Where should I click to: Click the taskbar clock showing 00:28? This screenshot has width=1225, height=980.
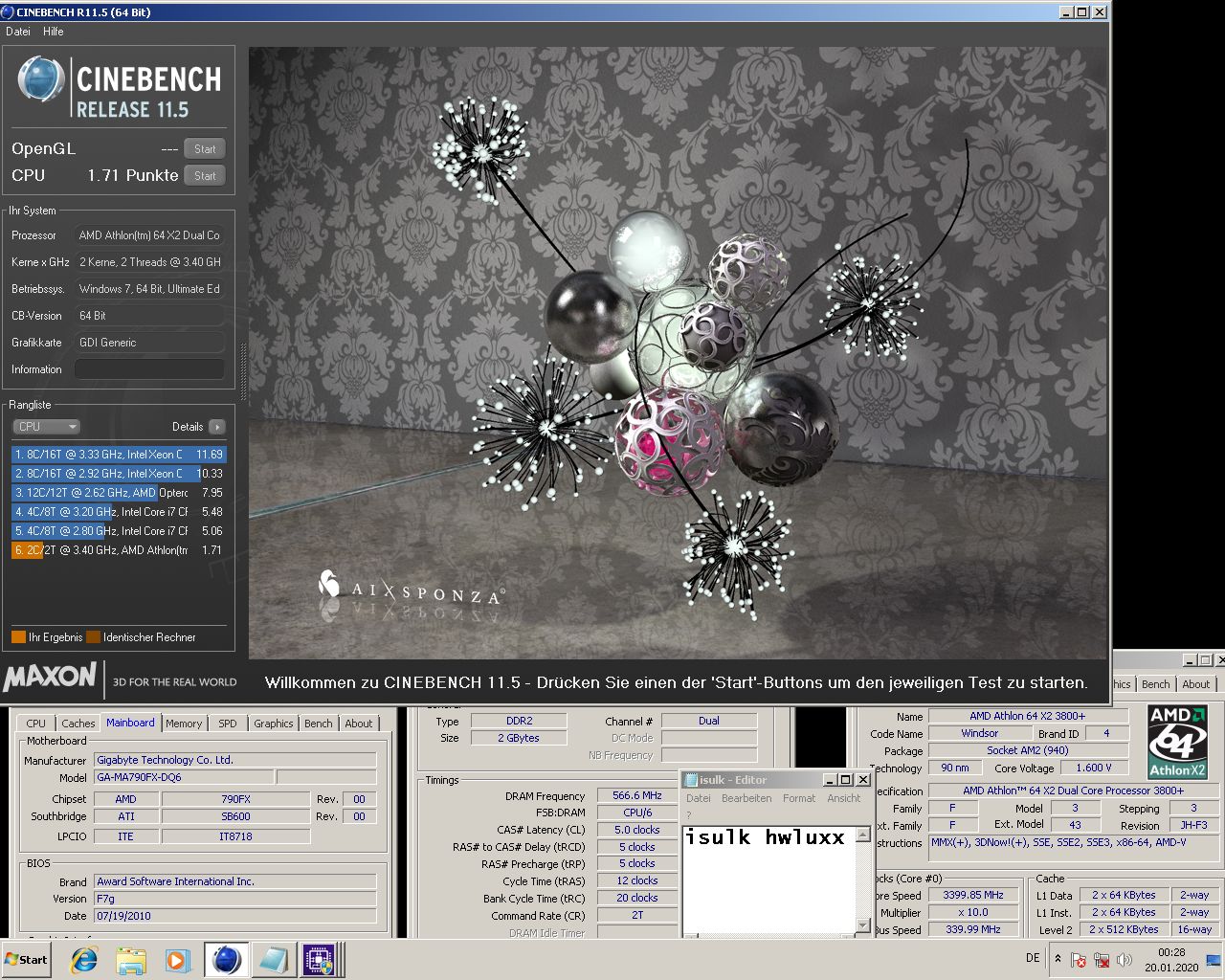(x=1171, y=960)
